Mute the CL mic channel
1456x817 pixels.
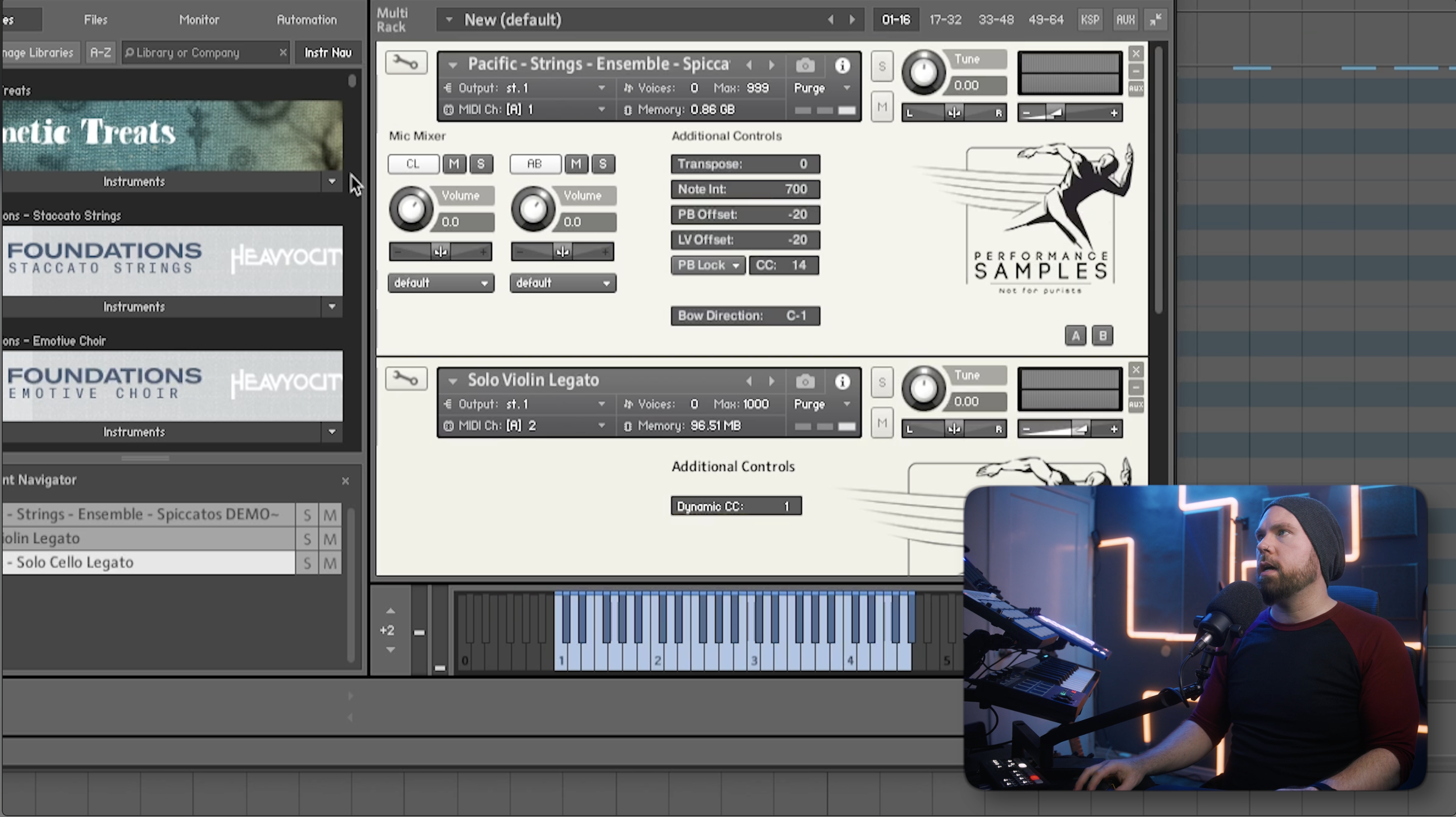454,164
